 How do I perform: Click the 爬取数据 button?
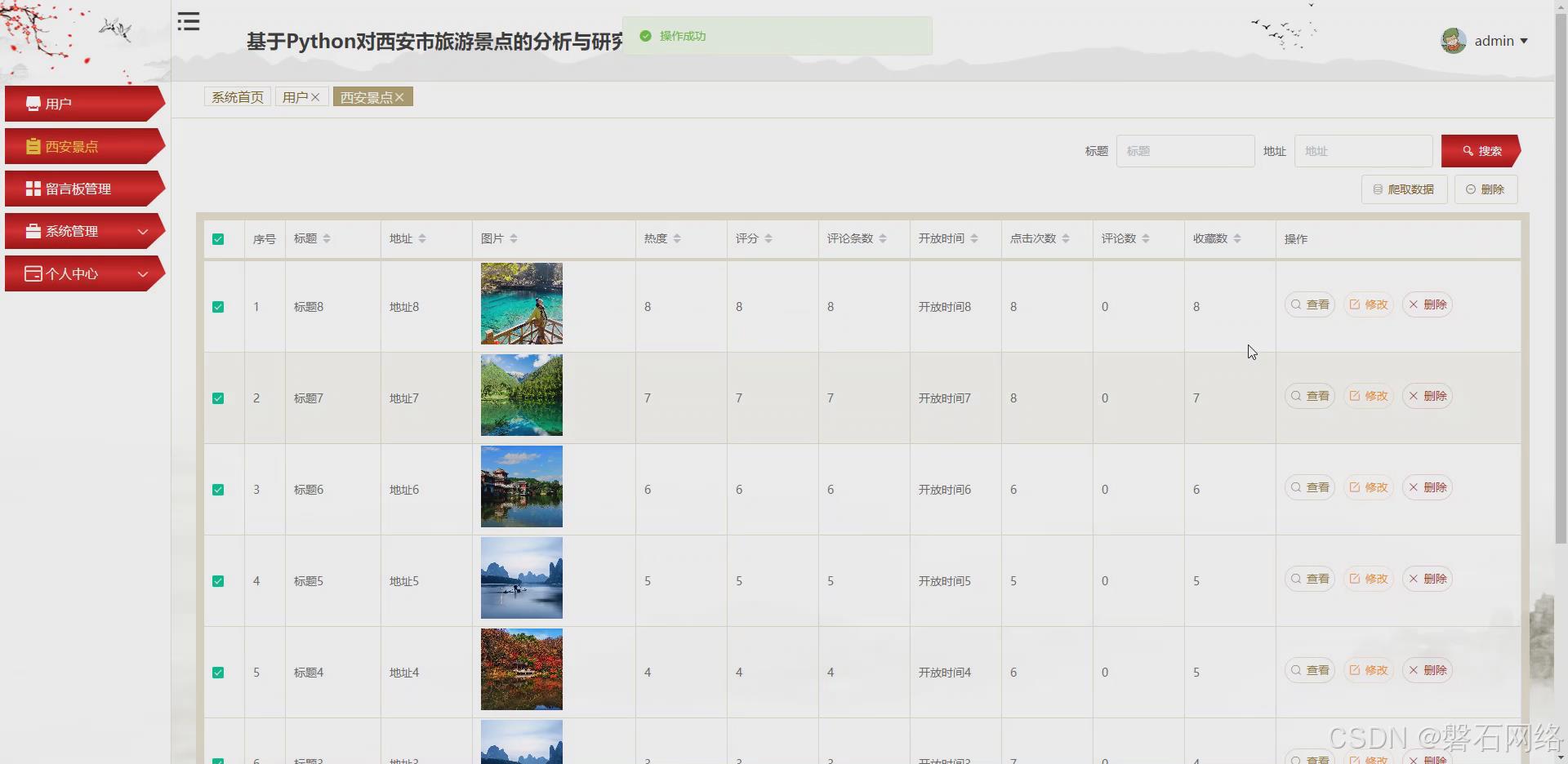1404,189
